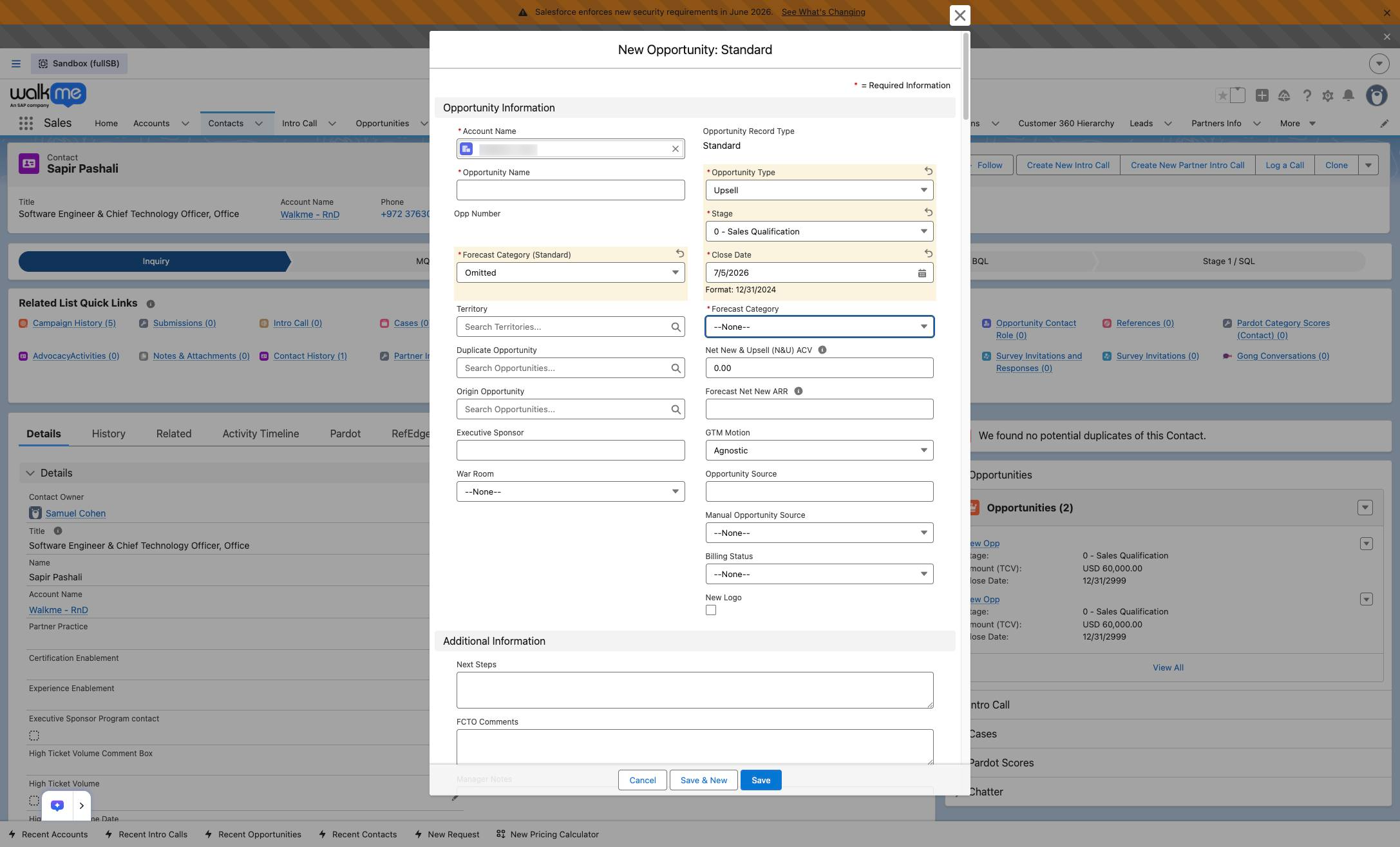Show info for Net New & Upsell ACV
The image size is (1400, 847).
(x=822, y=350)
